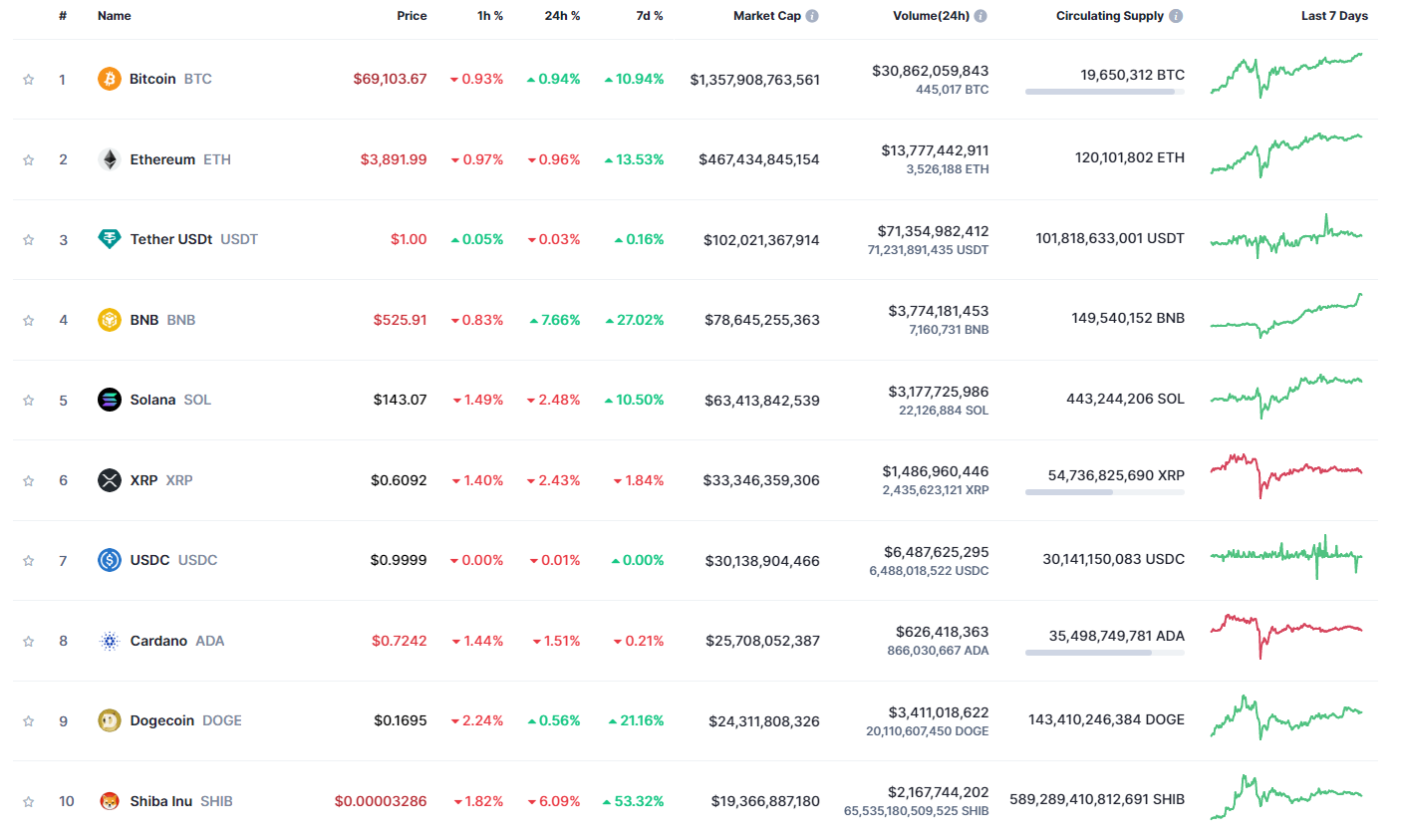The height and width of the screenshot is (840, 1402).
Task: Sort by the 24h % column header
Action: coord(562,16)
